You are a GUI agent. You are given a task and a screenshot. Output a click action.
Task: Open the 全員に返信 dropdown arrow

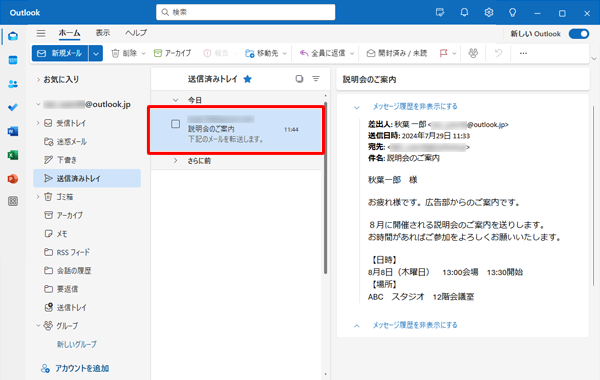point(352,54)
